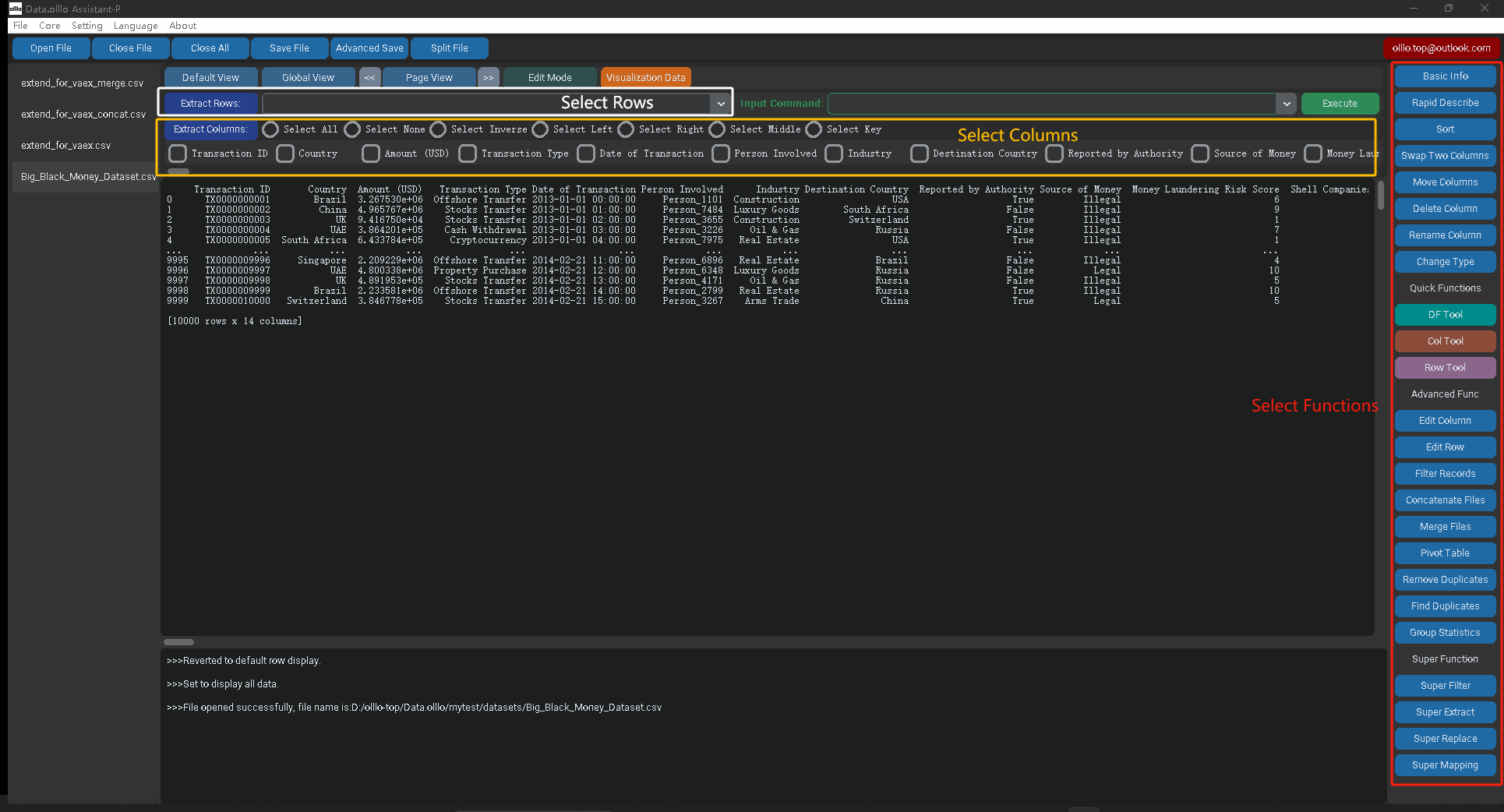Screen dimensions: 1504x812
Task: Click the next page >> arrow button
Action: (x=489, y=77)
